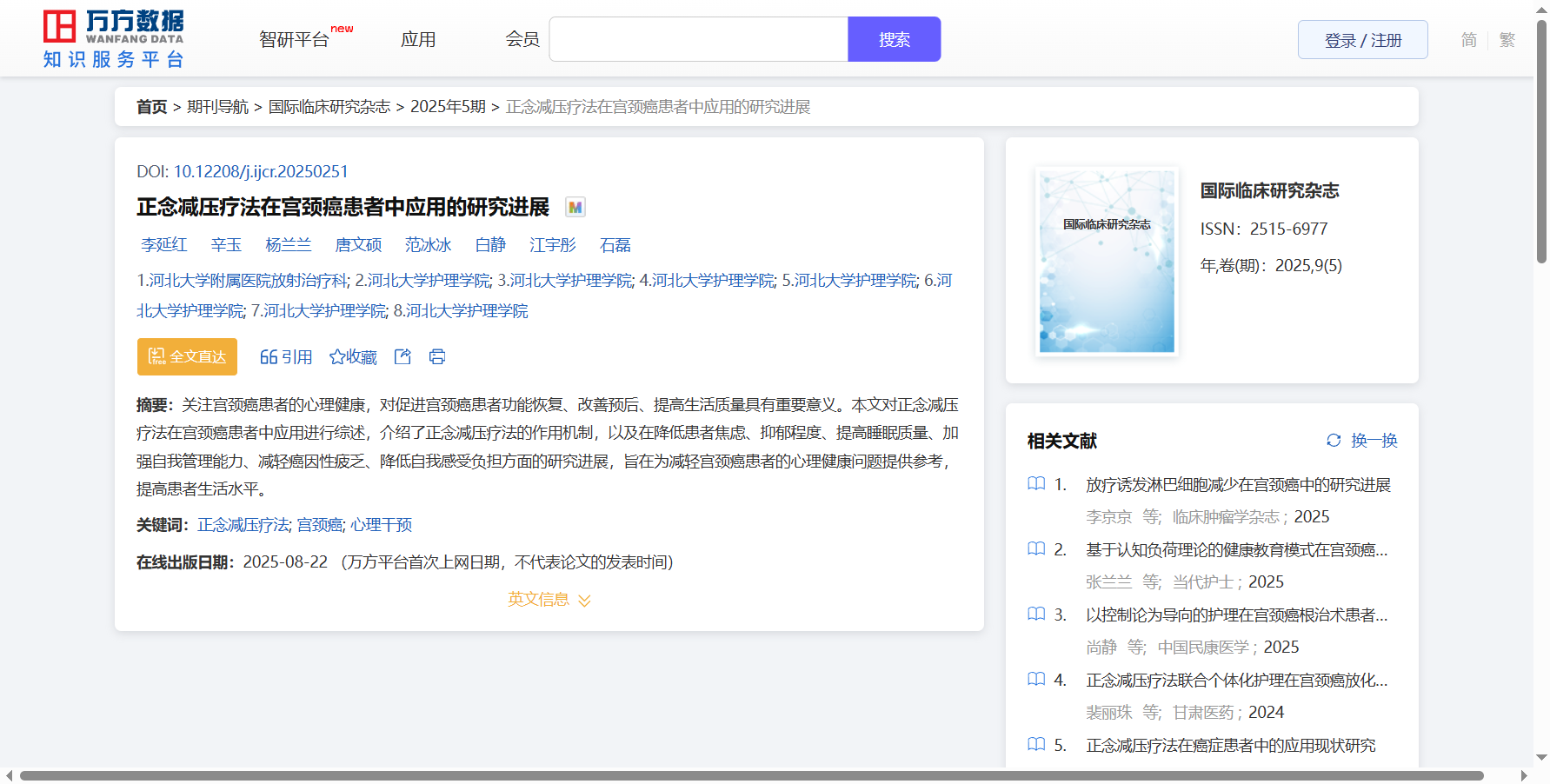Open the 会员 menu item
The height and width of the screenshot is (784, 1550).
pyautogui.click(x=522, y=40)
